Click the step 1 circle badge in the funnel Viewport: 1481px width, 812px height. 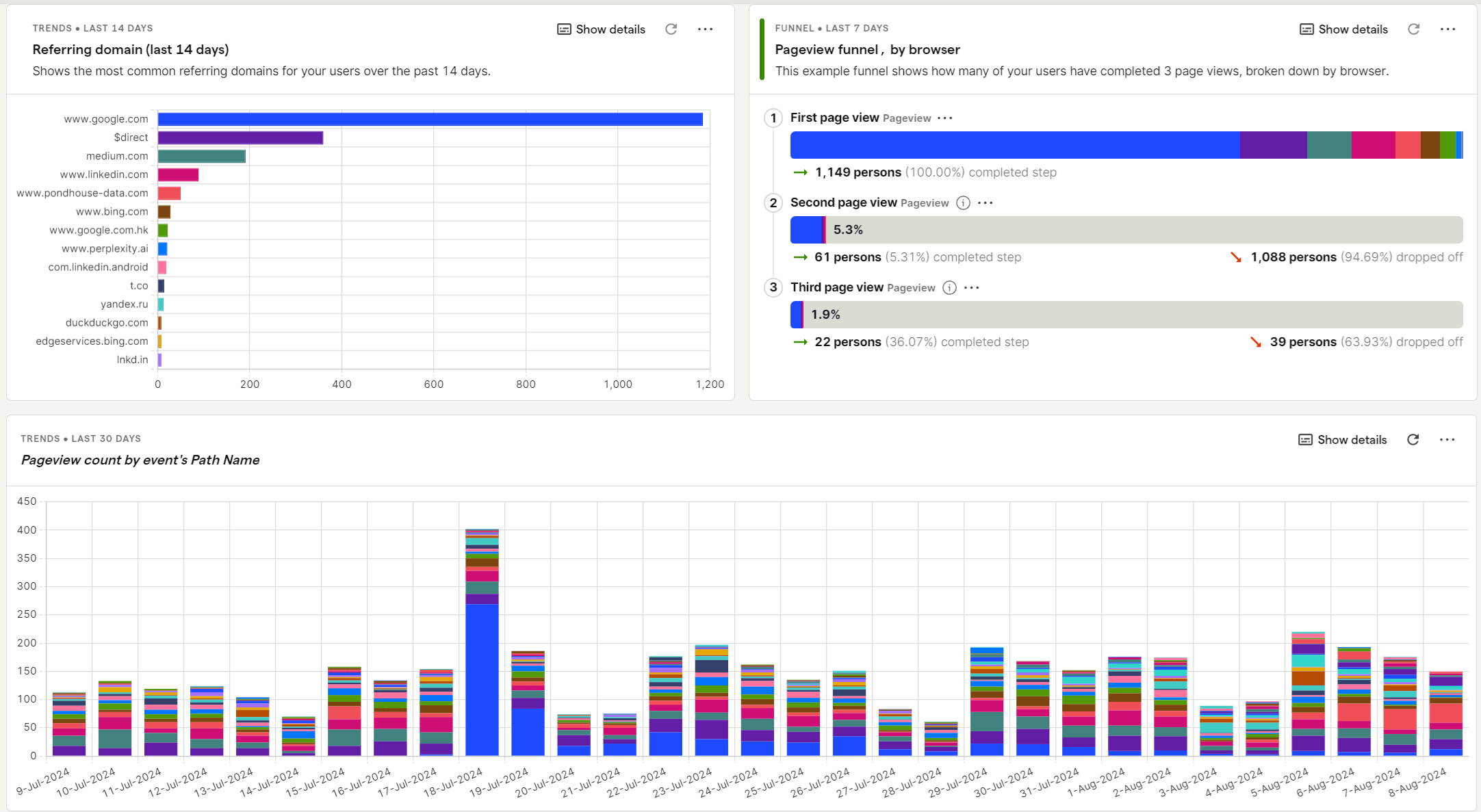click(773, 118)
